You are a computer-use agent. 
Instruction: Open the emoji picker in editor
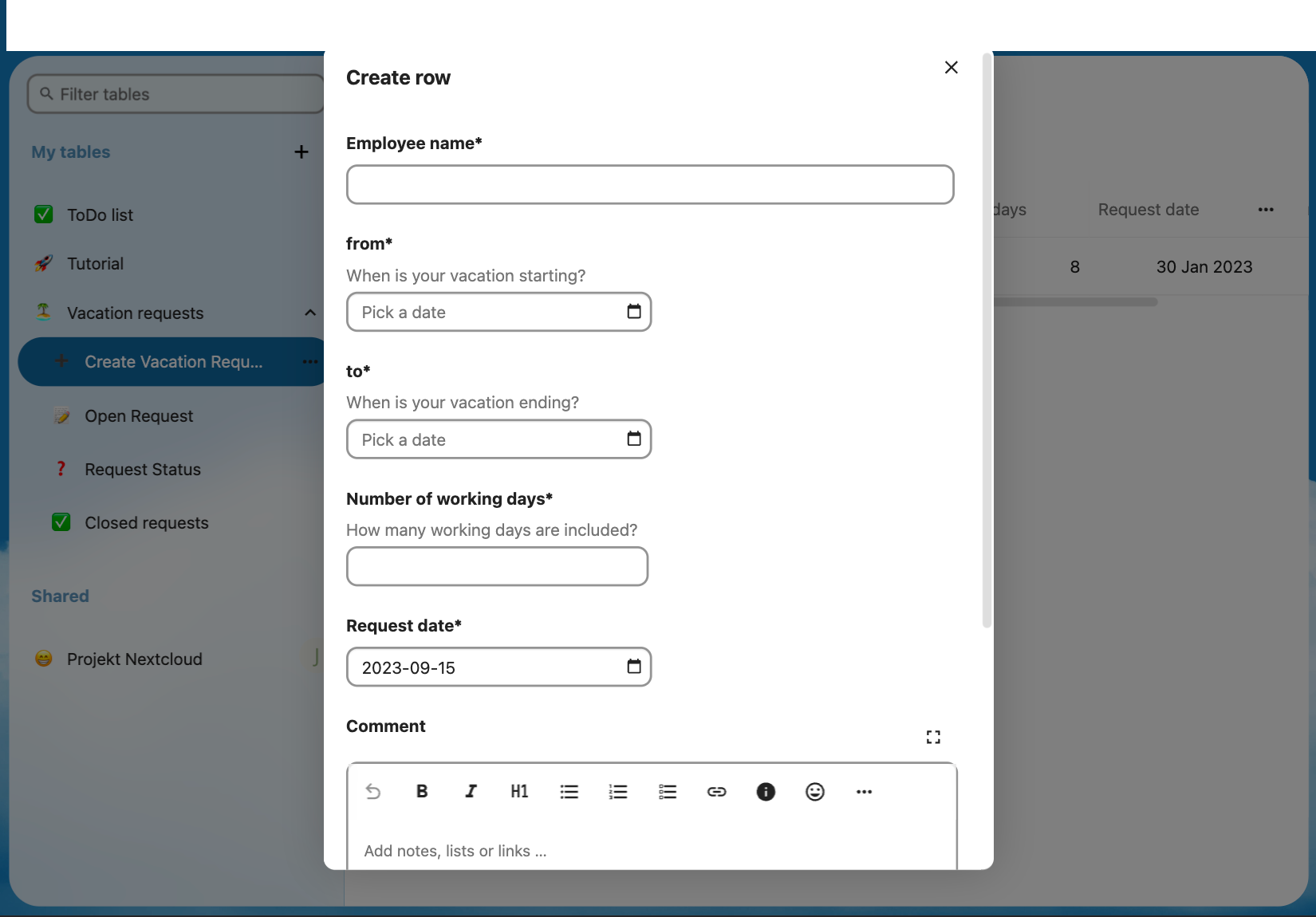tap(814, 791)
